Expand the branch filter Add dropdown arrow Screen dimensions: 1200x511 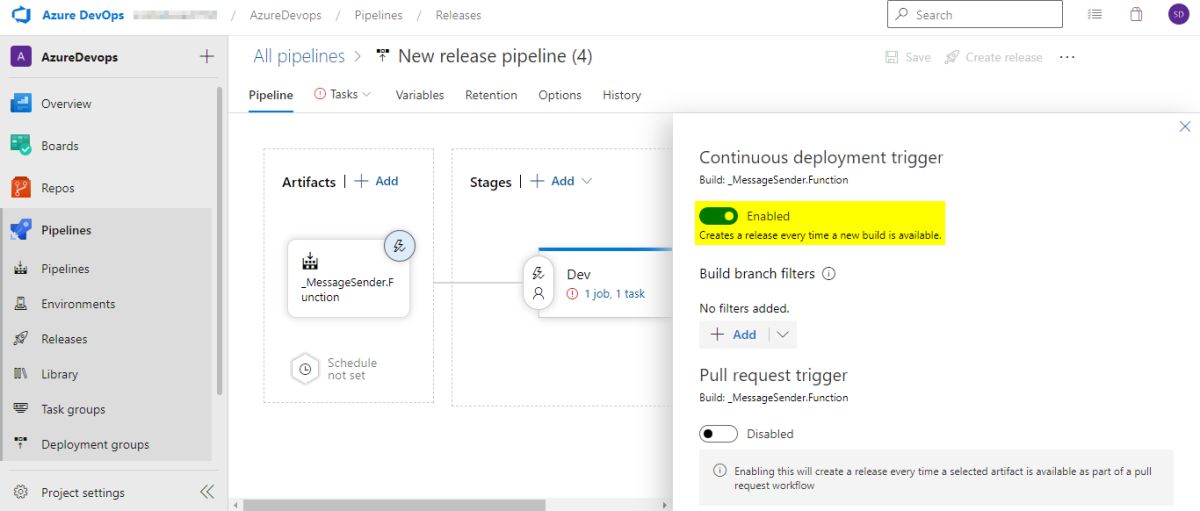pos(782,335)
